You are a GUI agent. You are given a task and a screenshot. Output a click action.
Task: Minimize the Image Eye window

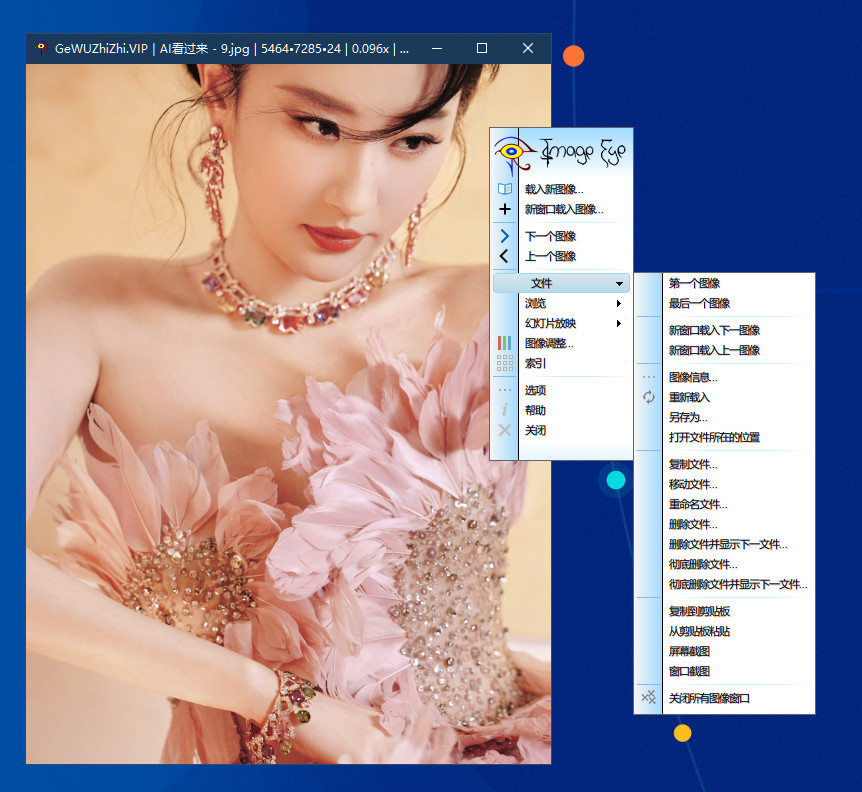pyautogui.click(x=437, y=48)
